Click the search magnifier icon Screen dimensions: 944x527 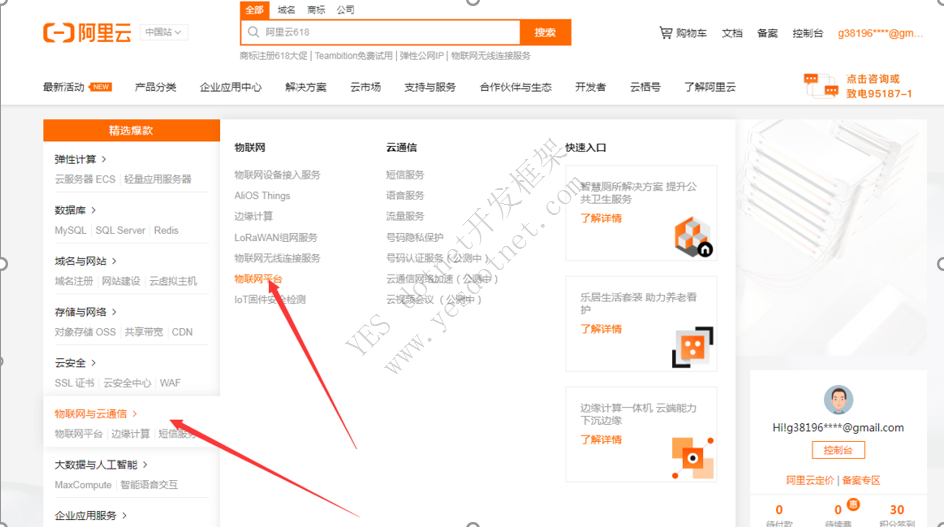pos(253,32)
